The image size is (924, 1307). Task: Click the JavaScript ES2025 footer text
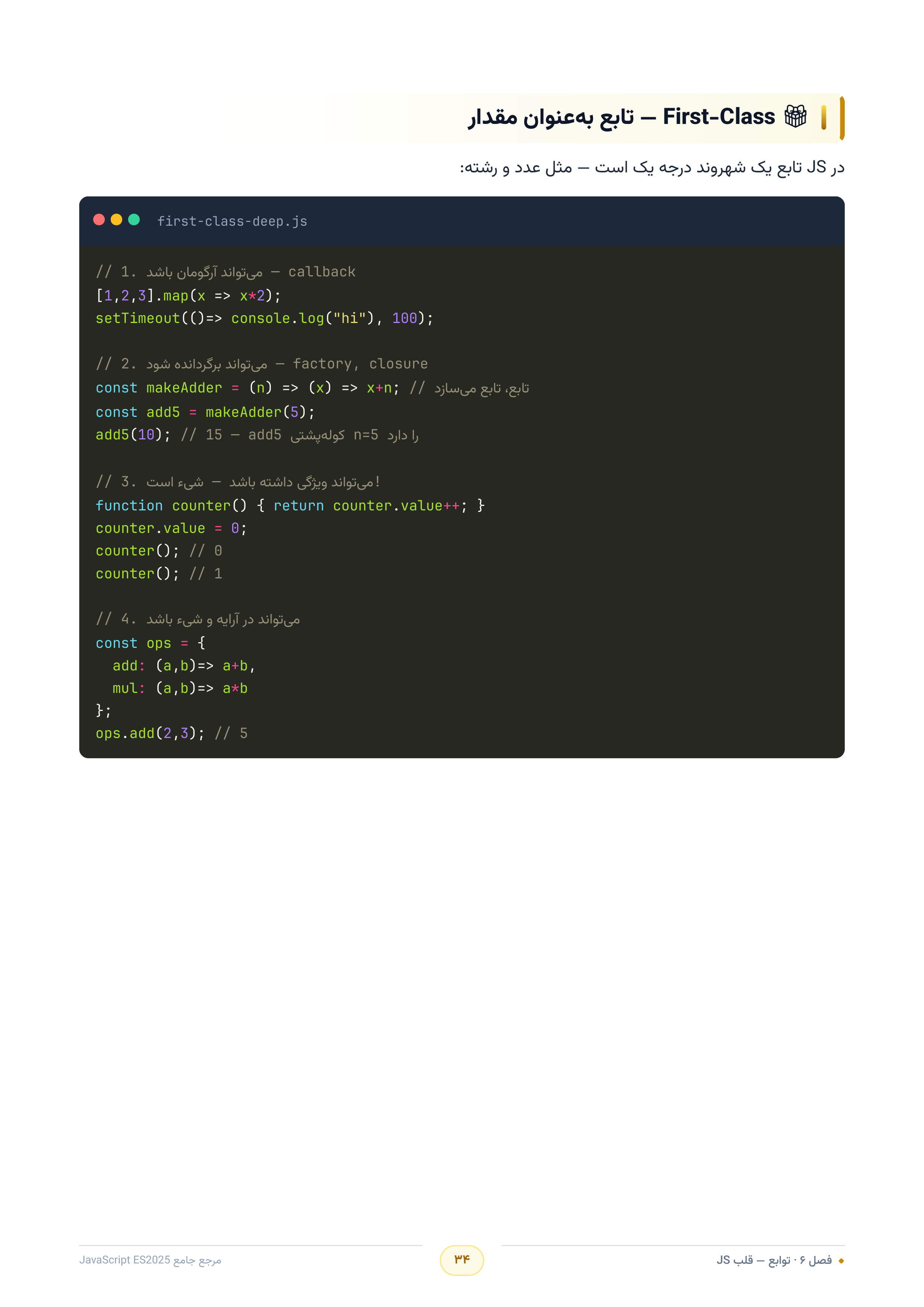tap(150, 1260)
